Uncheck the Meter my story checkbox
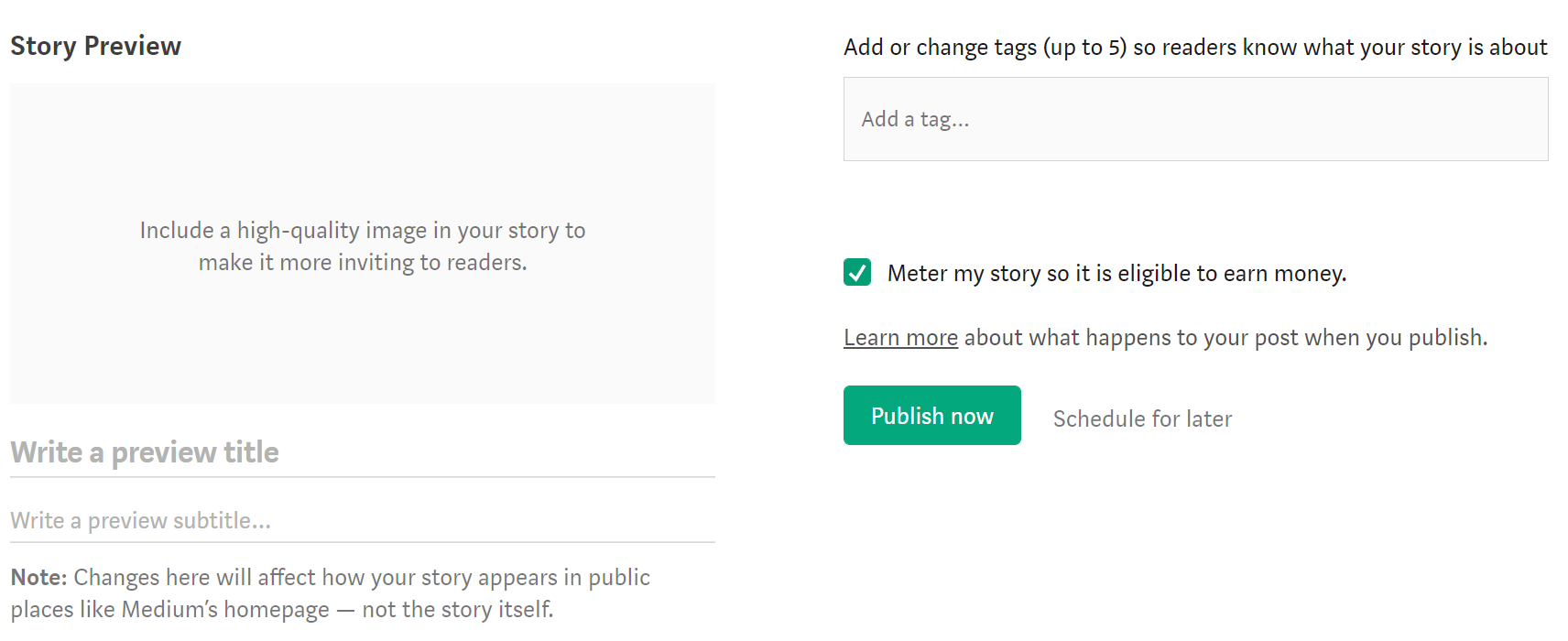 click(857, 273)
